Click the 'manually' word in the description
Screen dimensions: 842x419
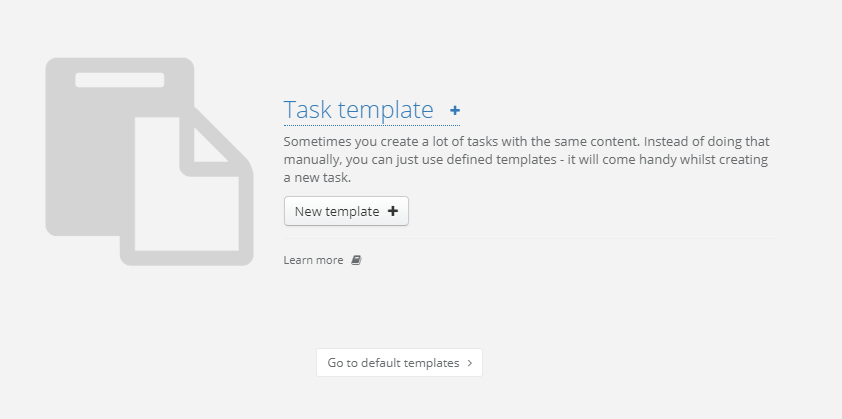pyautogui.click(x=313, y=160)
